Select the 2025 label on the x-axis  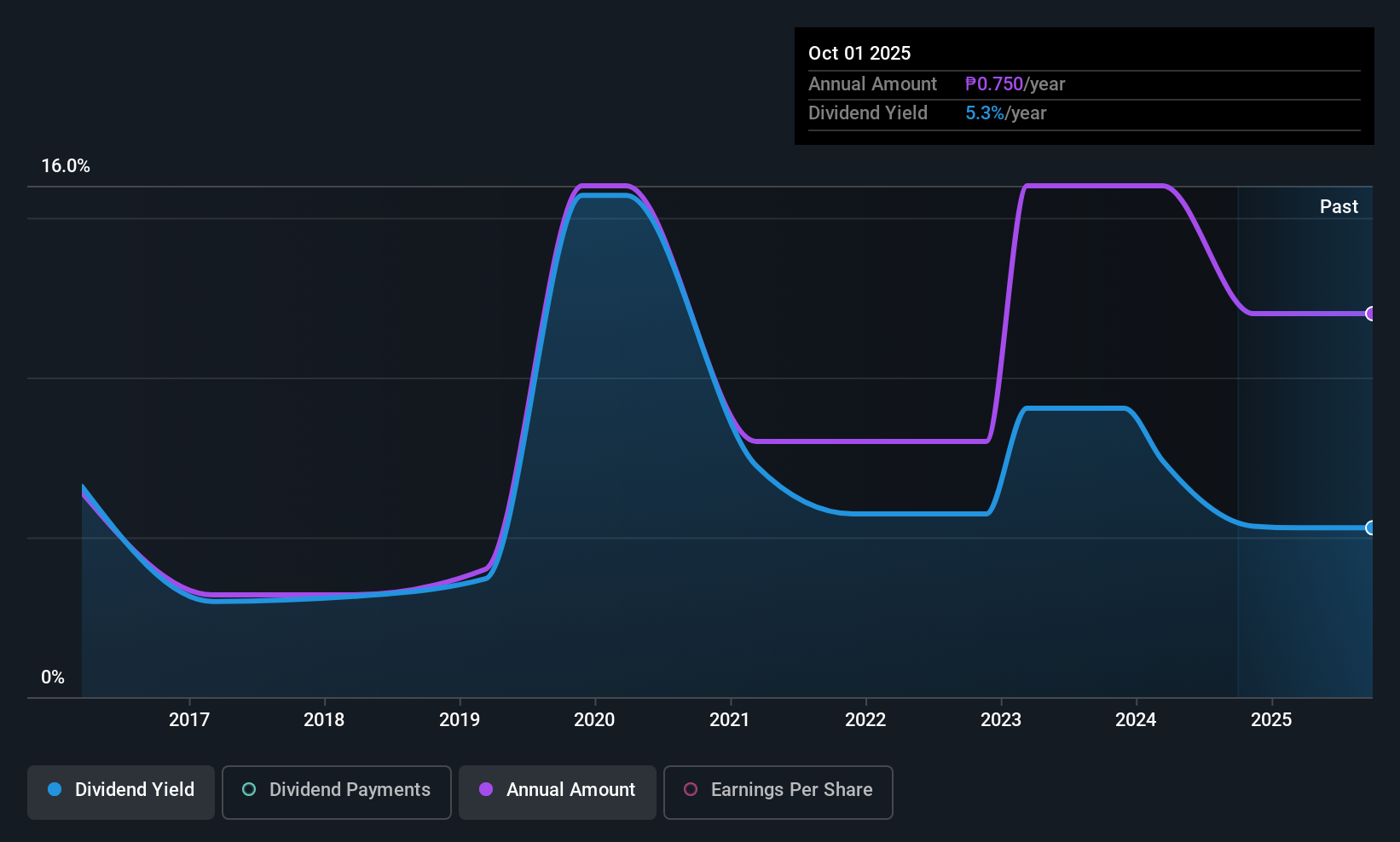click(x=1271, y=719)
